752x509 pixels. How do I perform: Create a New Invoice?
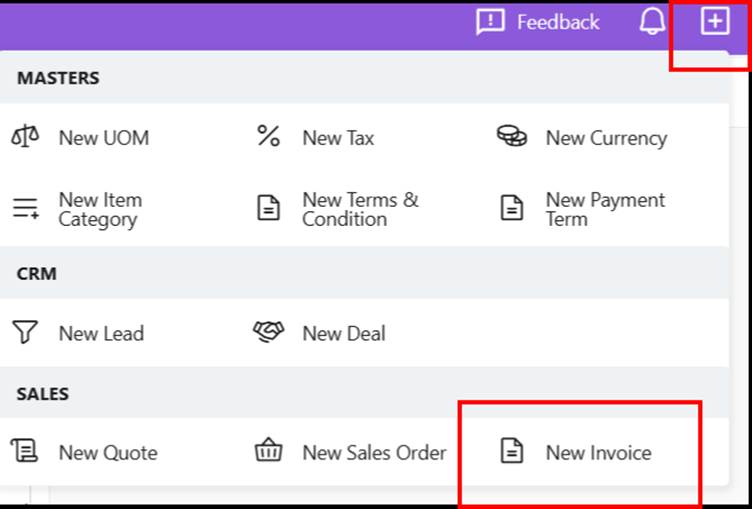click(598, 453)
